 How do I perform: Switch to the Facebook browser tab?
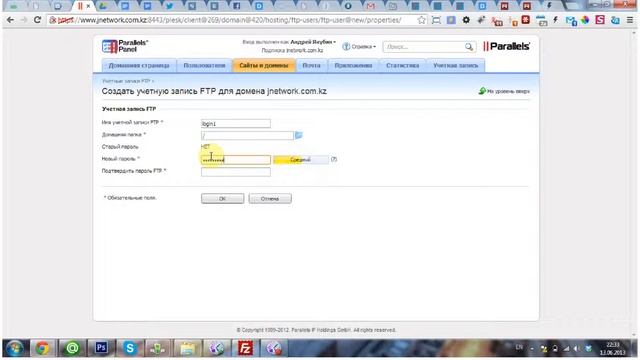[237, 6]
